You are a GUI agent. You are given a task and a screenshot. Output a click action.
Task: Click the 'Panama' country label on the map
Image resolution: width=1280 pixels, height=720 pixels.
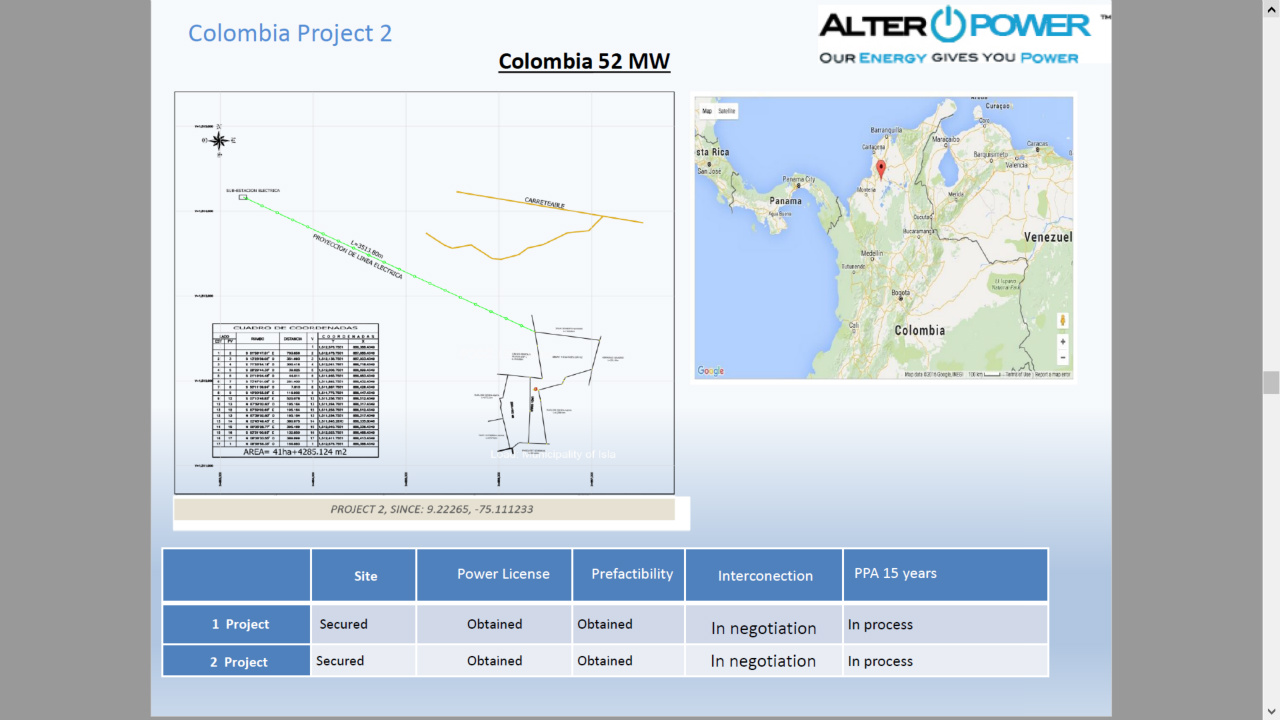click(786, 201)
